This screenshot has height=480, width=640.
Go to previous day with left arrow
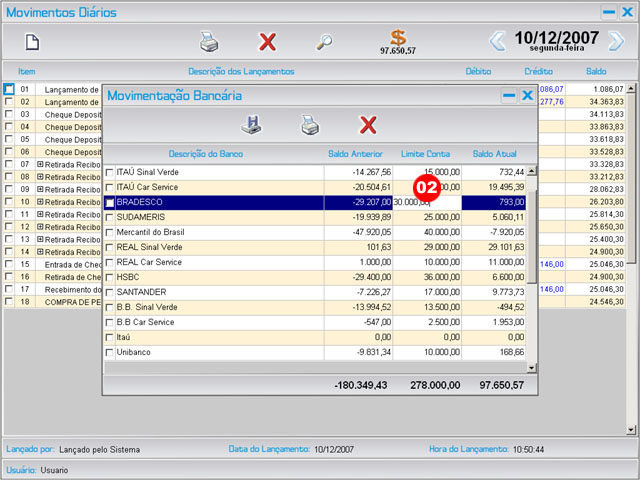[x=497, y=41]
